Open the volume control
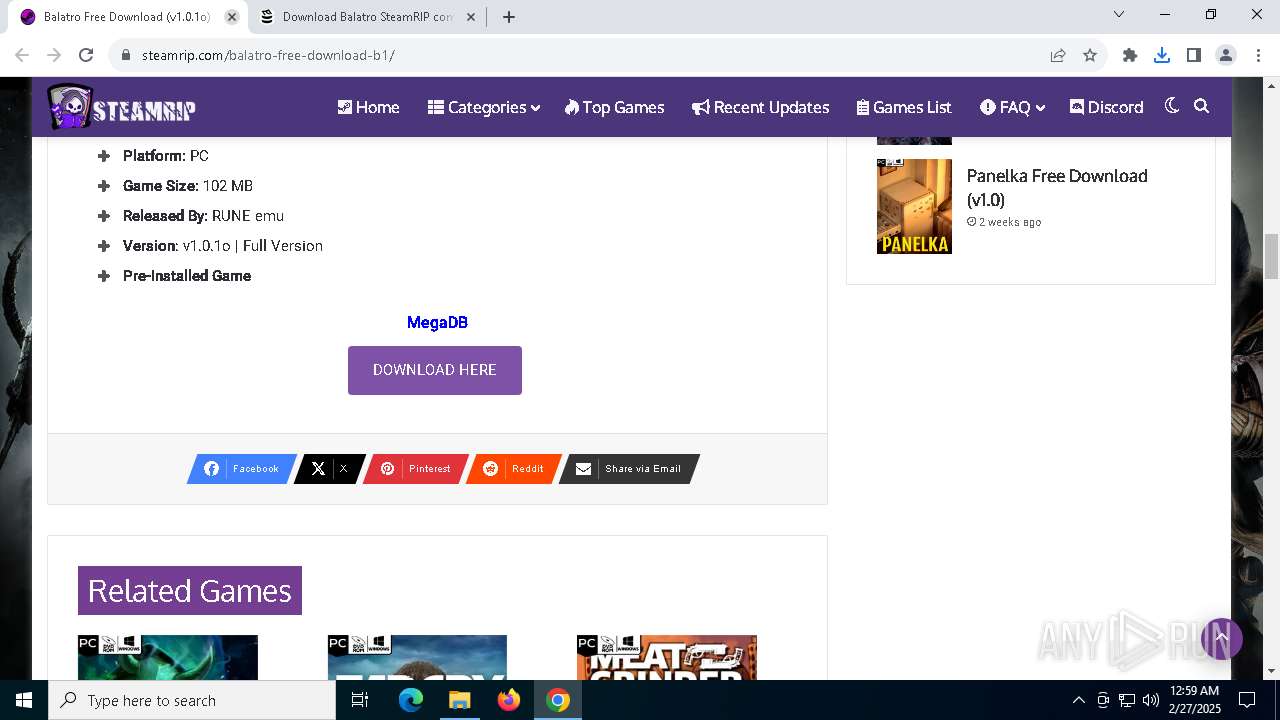 1151,700
